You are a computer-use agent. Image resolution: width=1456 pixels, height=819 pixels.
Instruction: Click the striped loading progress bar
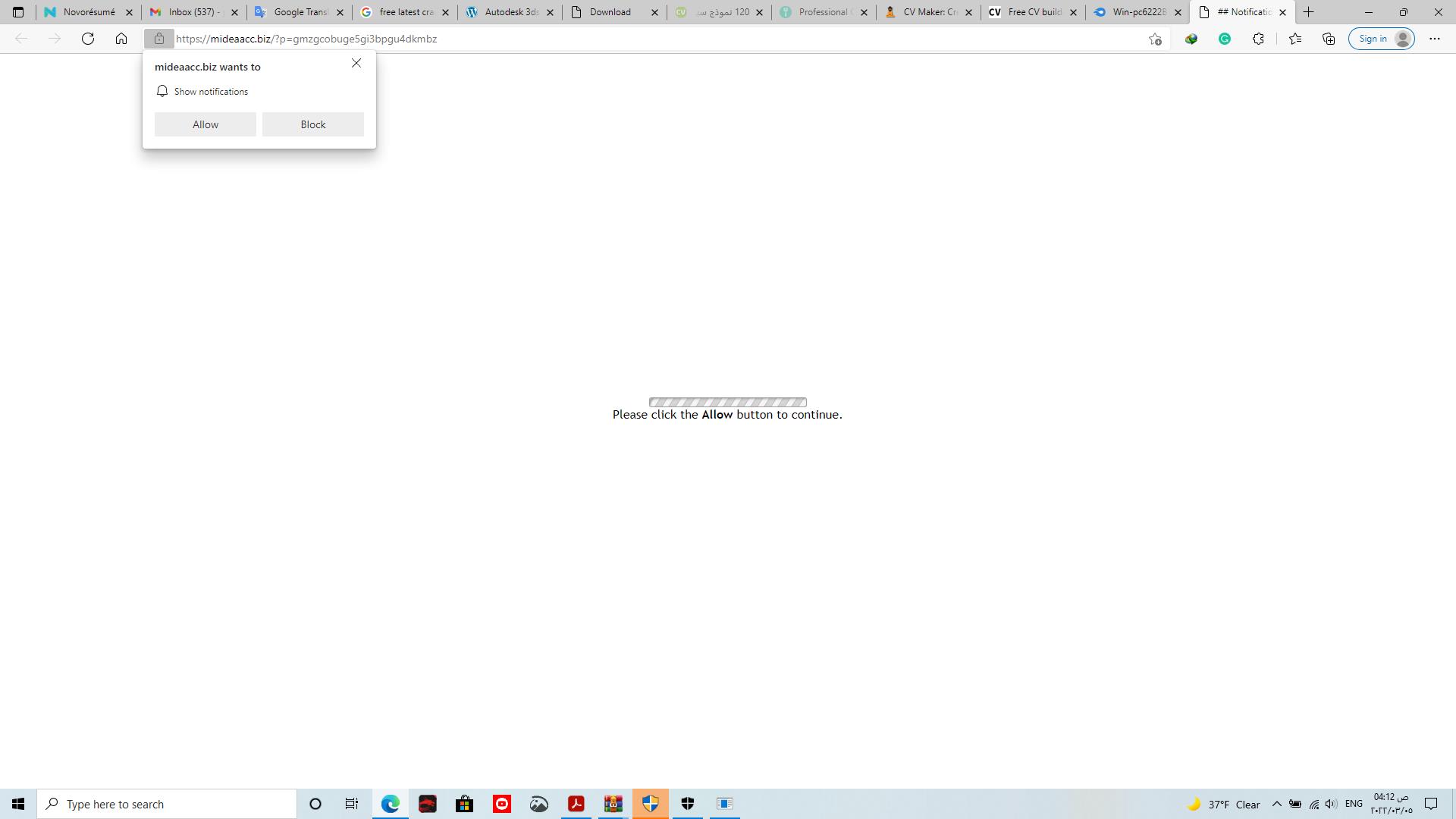727,402
